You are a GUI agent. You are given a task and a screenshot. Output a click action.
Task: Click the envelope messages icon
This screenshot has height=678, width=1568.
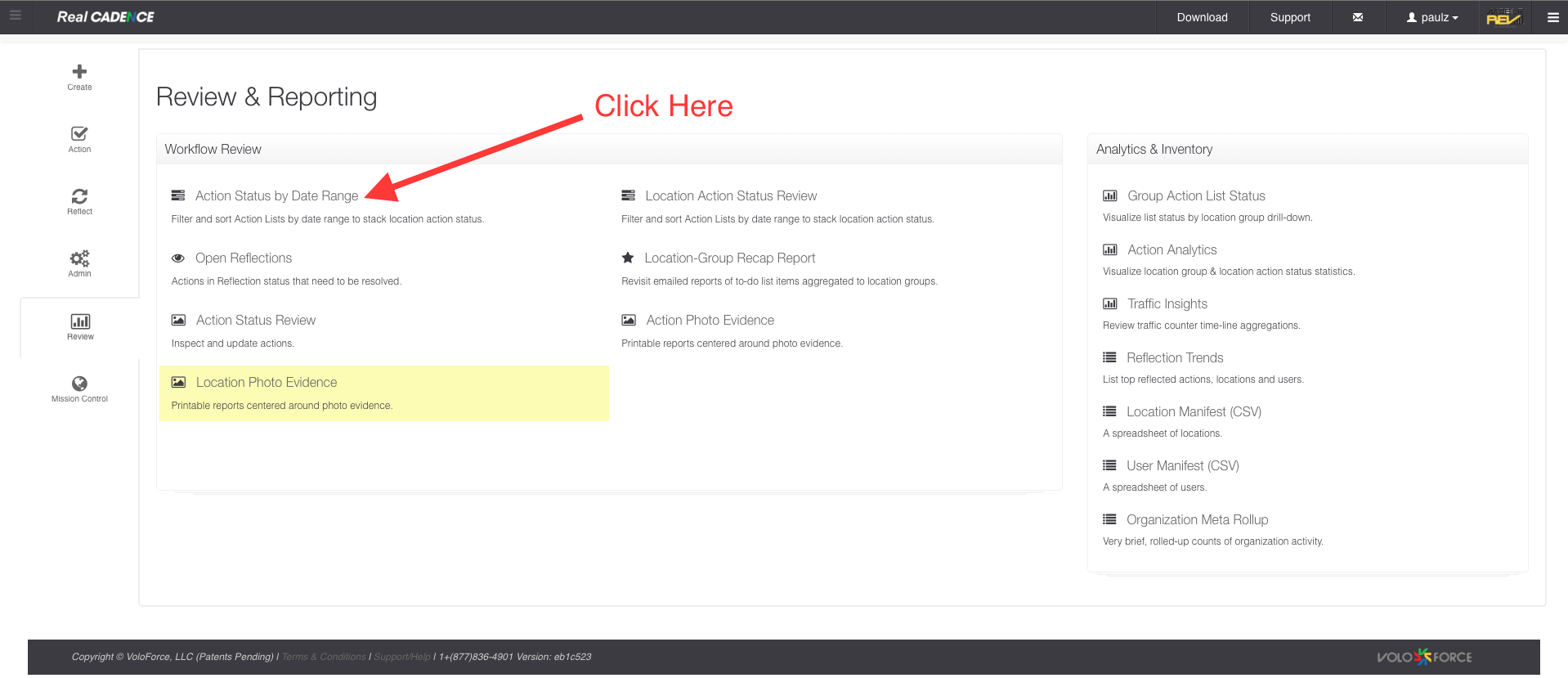[1357, 17]
